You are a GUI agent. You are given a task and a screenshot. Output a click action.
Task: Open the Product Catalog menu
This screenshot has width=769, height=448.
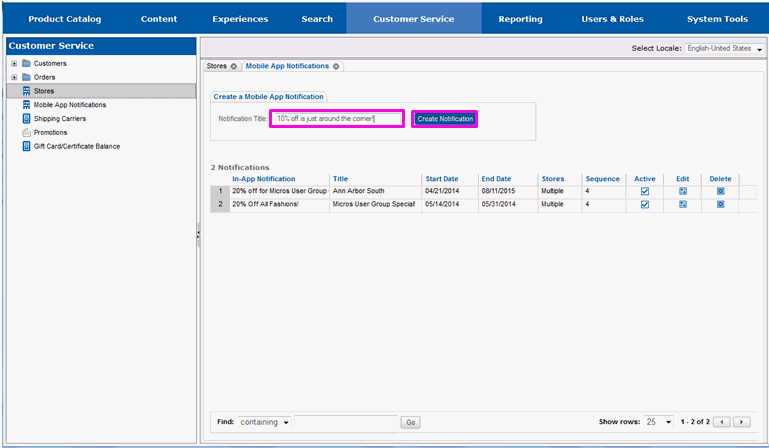coord(64,19)
